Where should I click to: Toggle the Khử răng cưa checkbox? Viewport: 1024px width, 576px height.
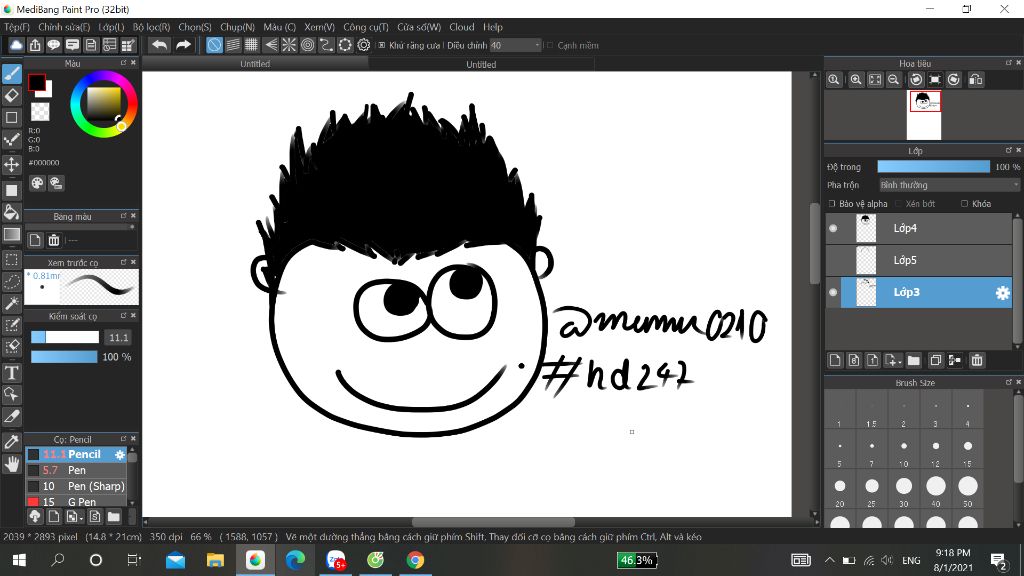382,45
